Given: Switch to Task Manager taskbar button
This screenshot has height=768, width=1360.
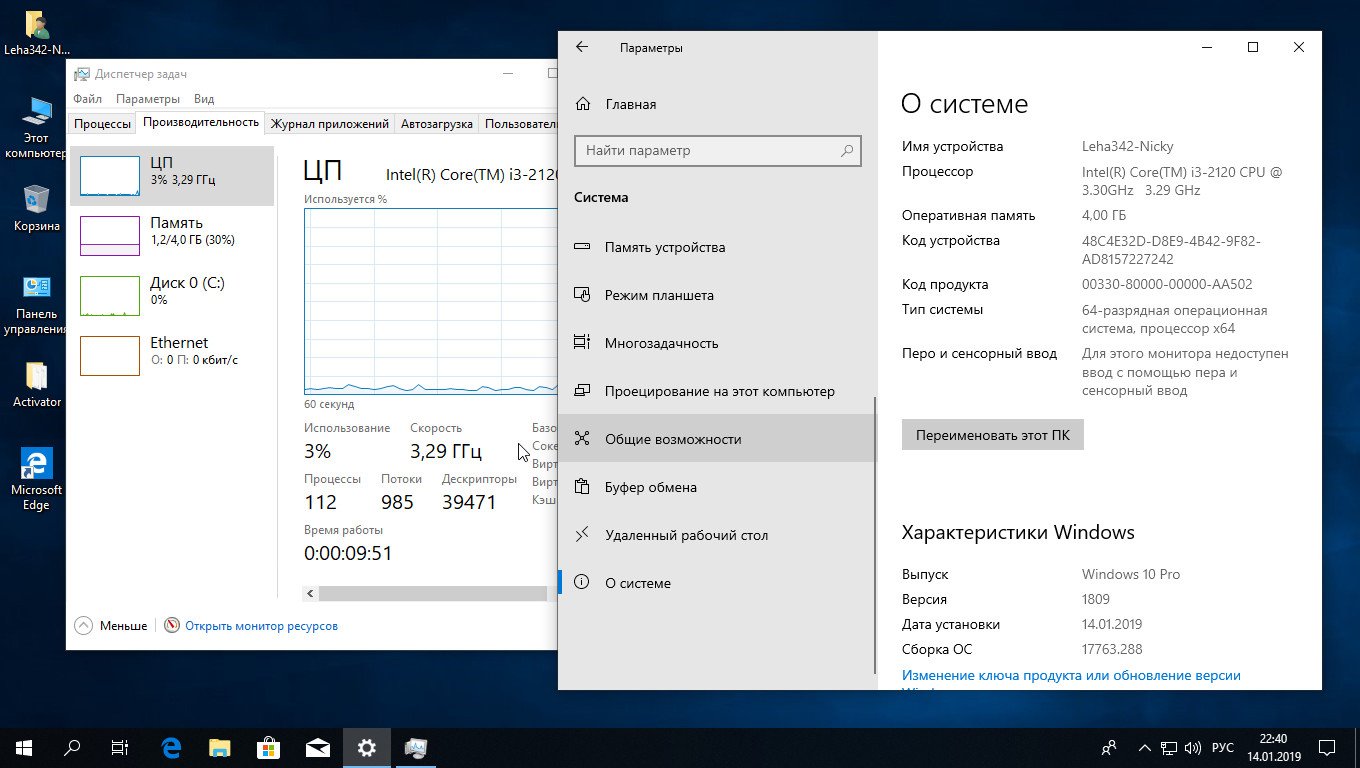Looking at the screenshot, I should (415, 747).
